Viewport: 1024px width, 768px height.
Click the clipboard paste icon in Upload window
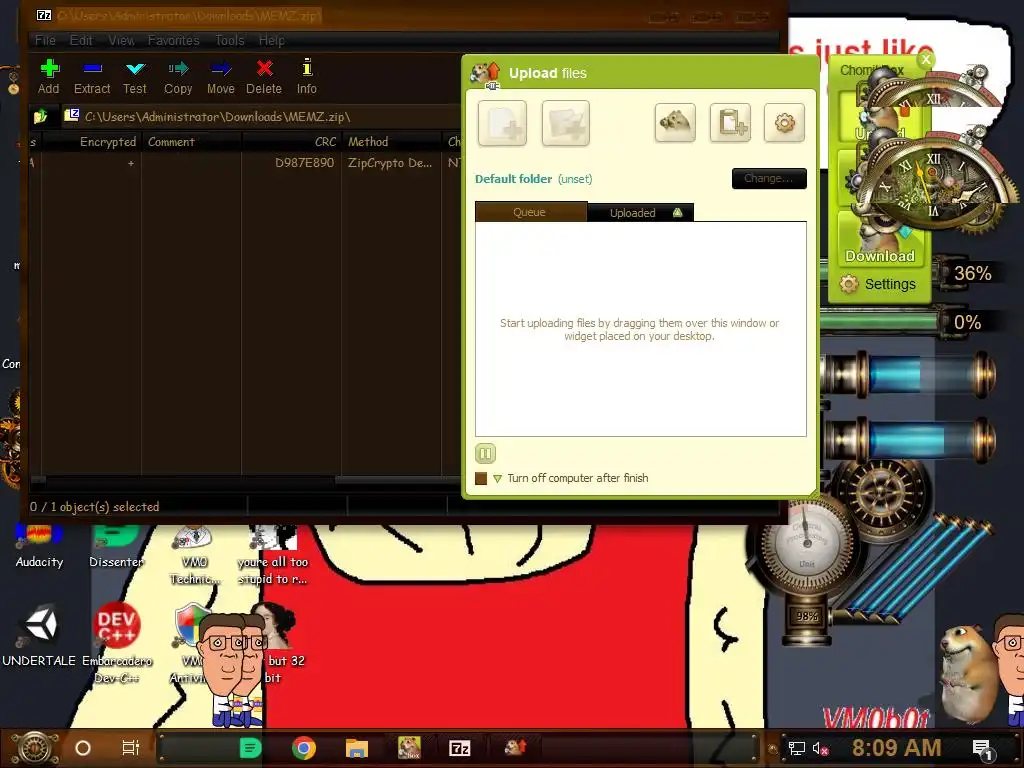click(730, 122)
